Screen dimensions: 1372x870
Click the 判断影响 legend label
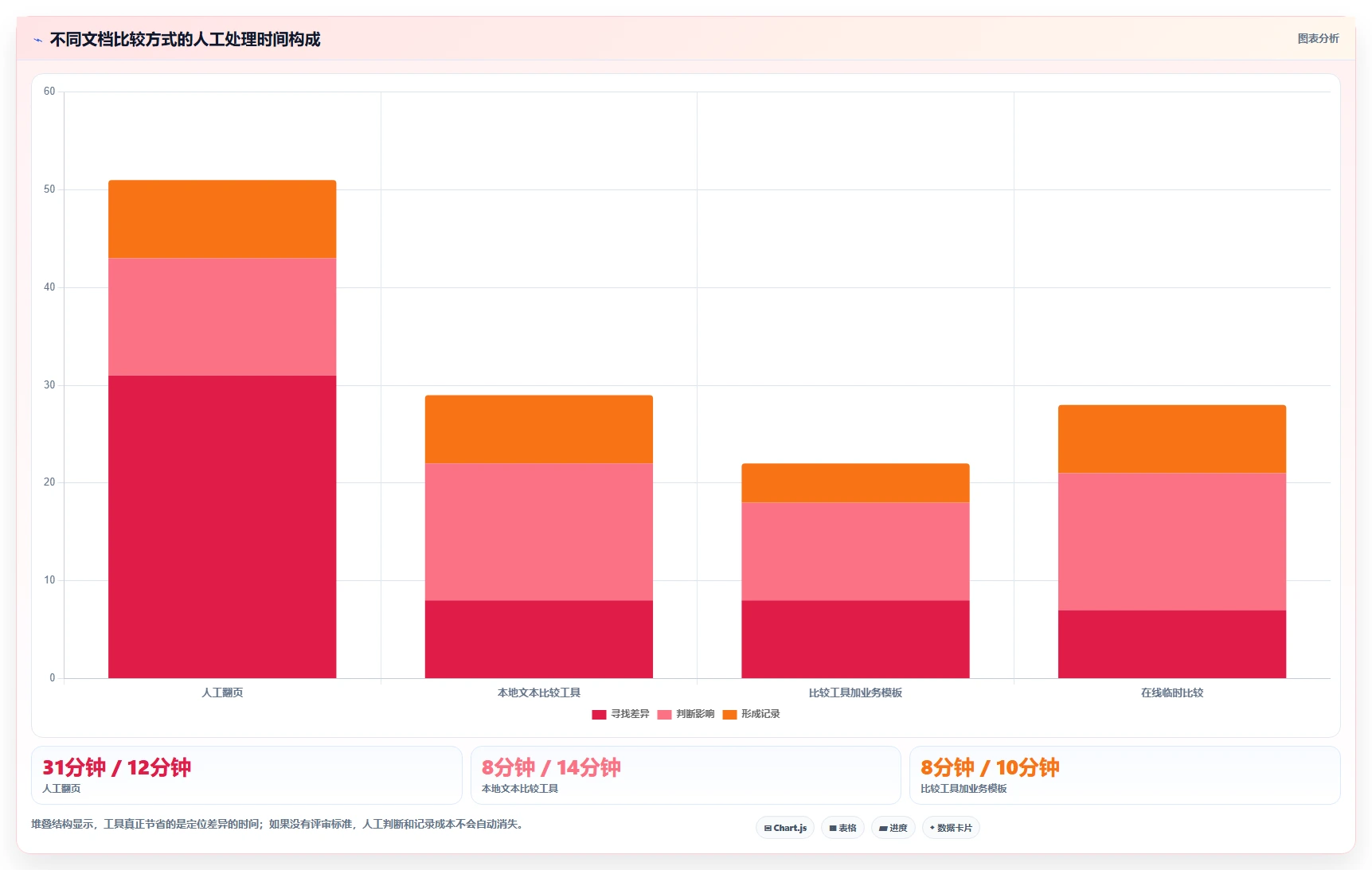click(695, 714)
